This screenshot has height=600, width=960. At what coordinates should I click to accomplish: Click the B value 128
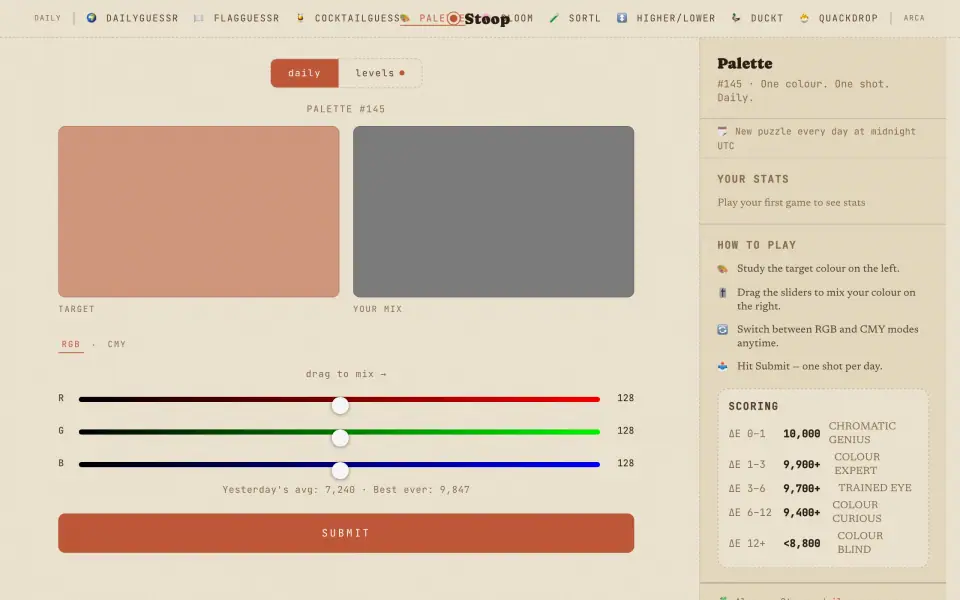tap(625, 463)
